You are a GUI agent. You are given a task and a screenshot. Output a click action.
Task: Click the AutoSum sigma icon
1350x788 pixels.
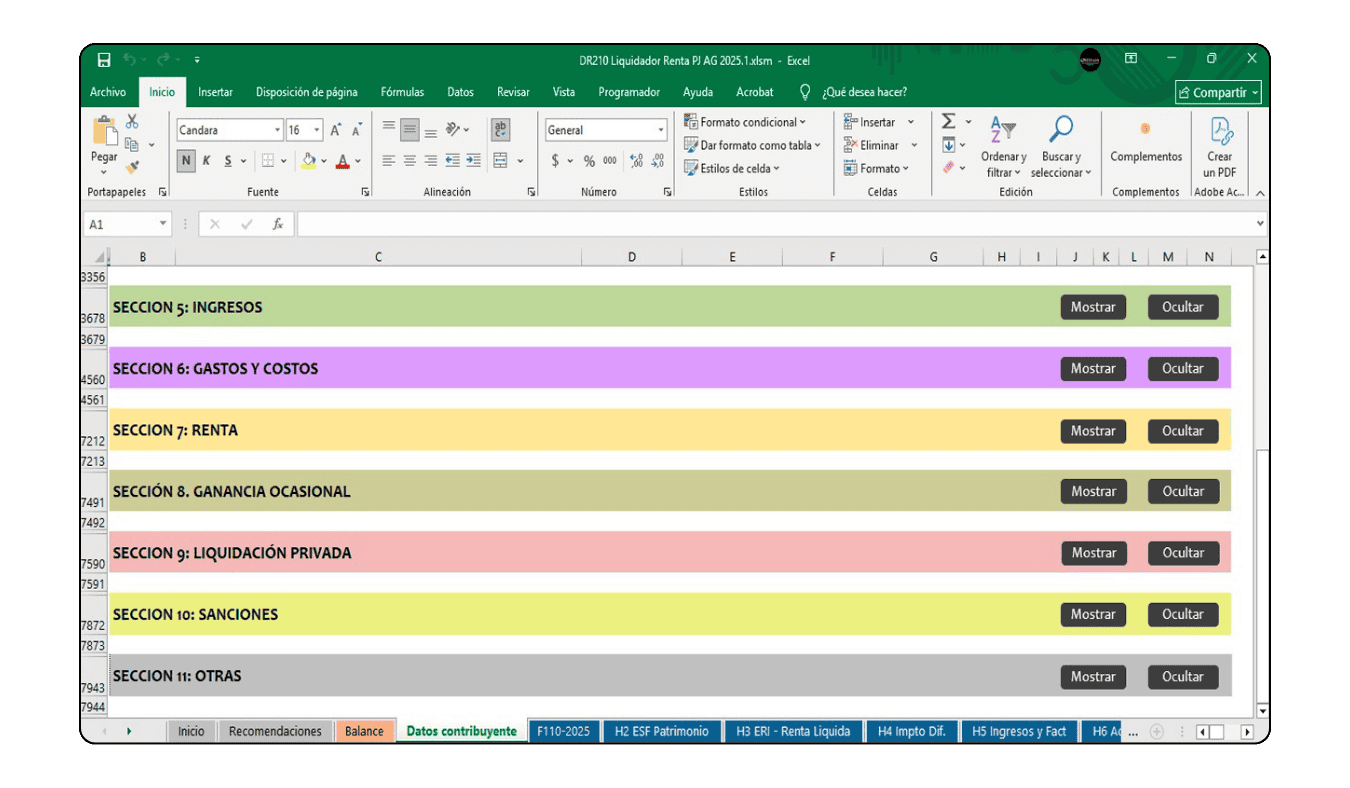948,122
